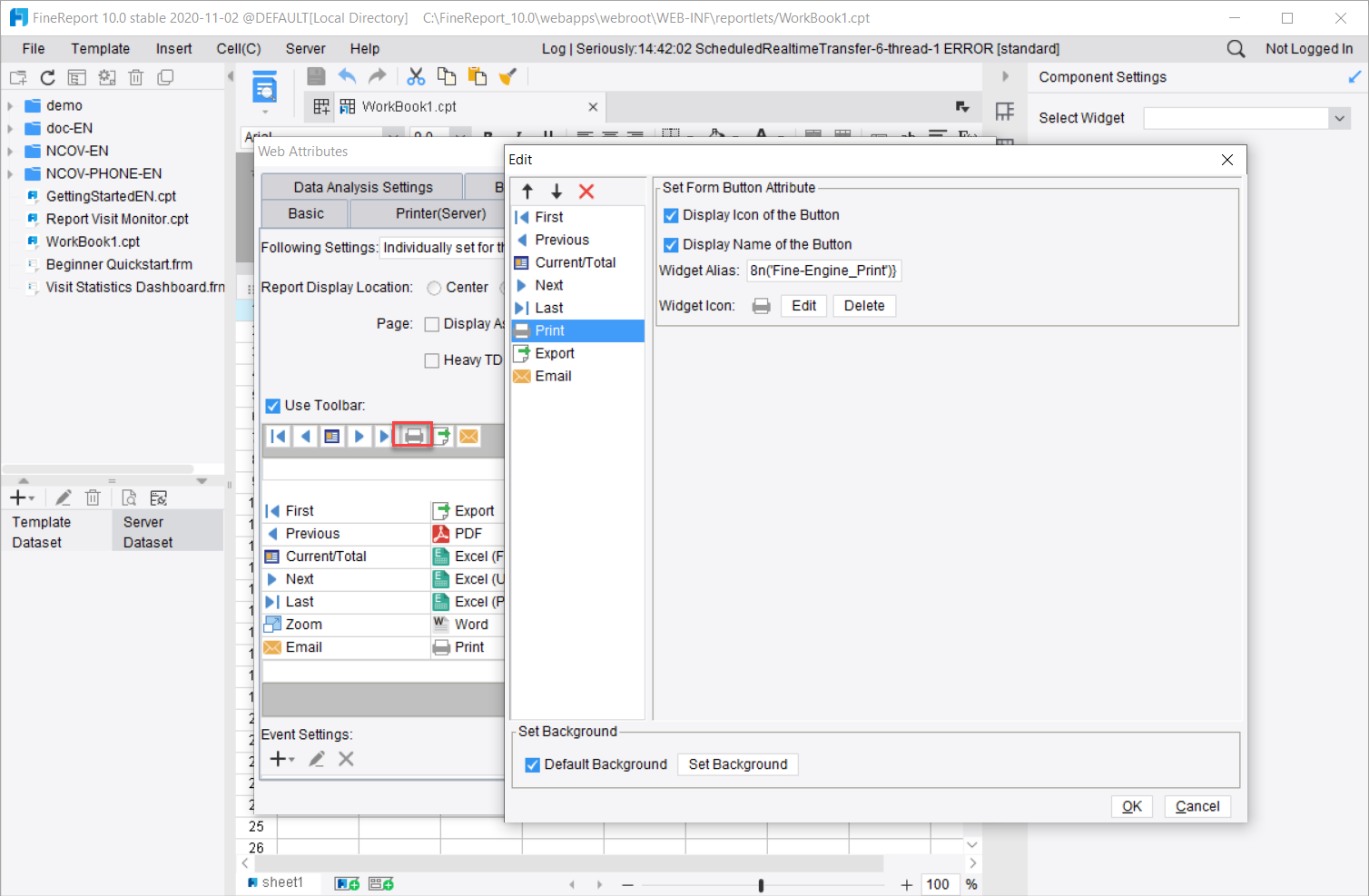Expand the doc-EN folder
The image size is (1369, 896).
10,128
